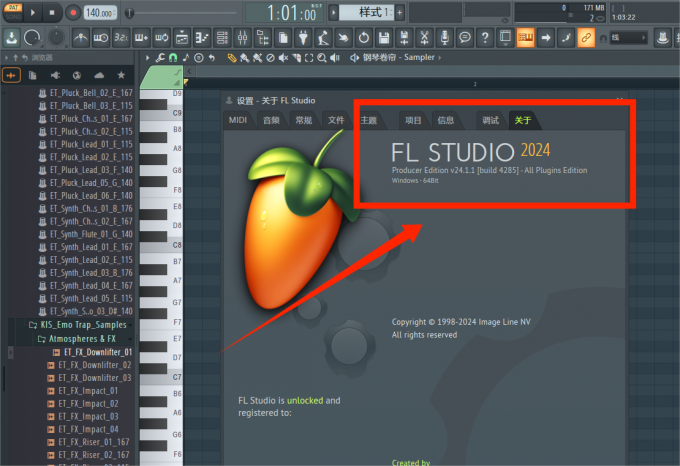Screen dimensions: 680x466
Task: Click the song position slider handle
Action: click(129, 13)
